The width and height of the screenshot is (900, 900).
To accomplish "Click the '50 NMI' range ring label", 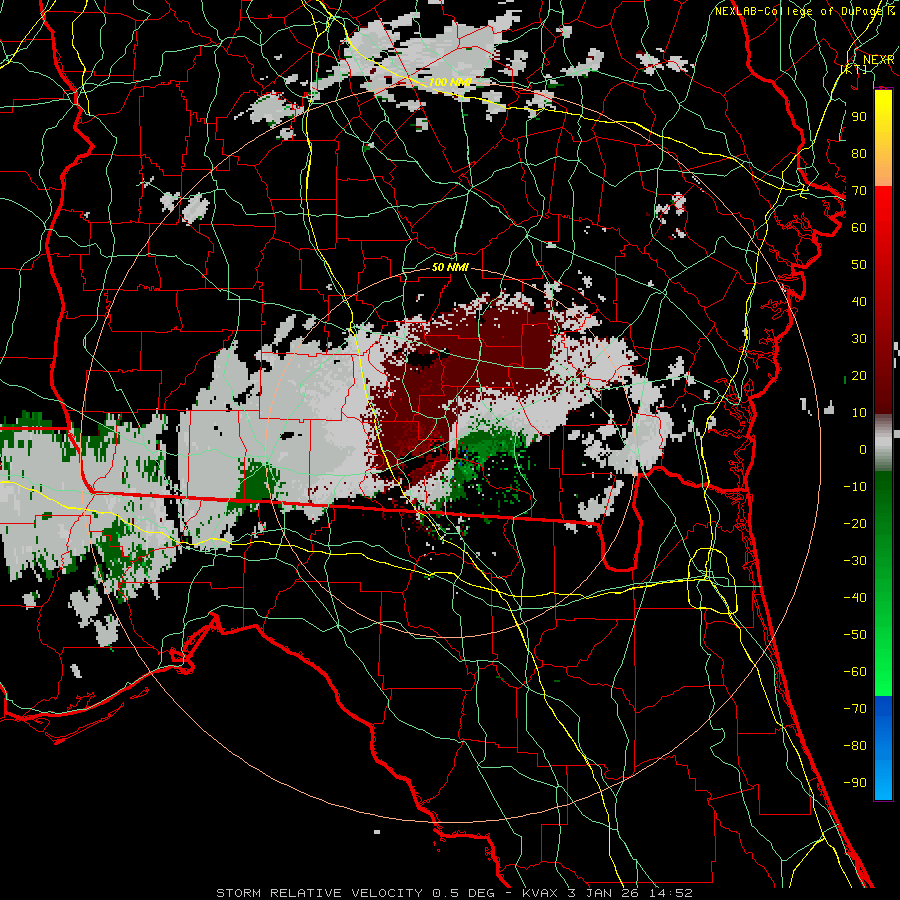I will click(x=450, y=267).
